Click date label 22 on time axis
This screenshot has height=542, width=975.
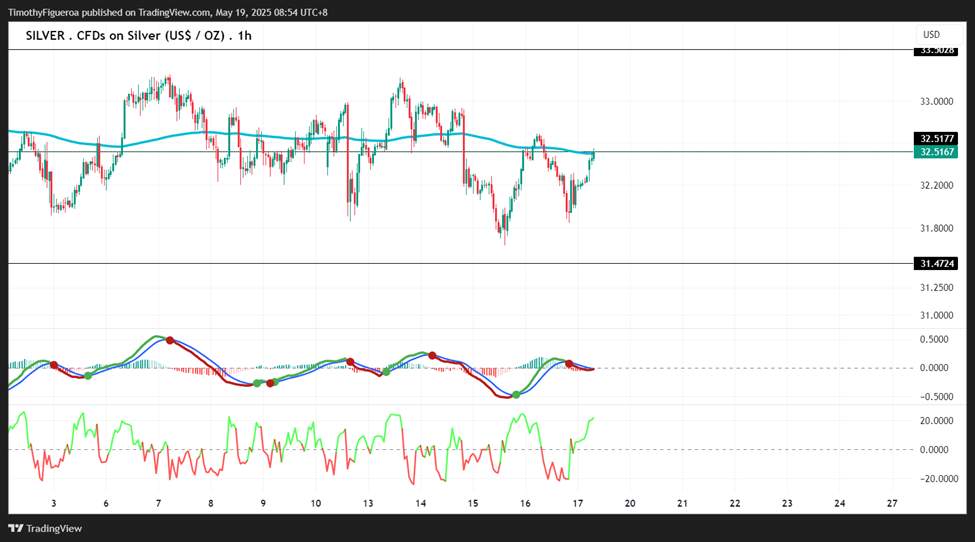click(x=735, y=503)
